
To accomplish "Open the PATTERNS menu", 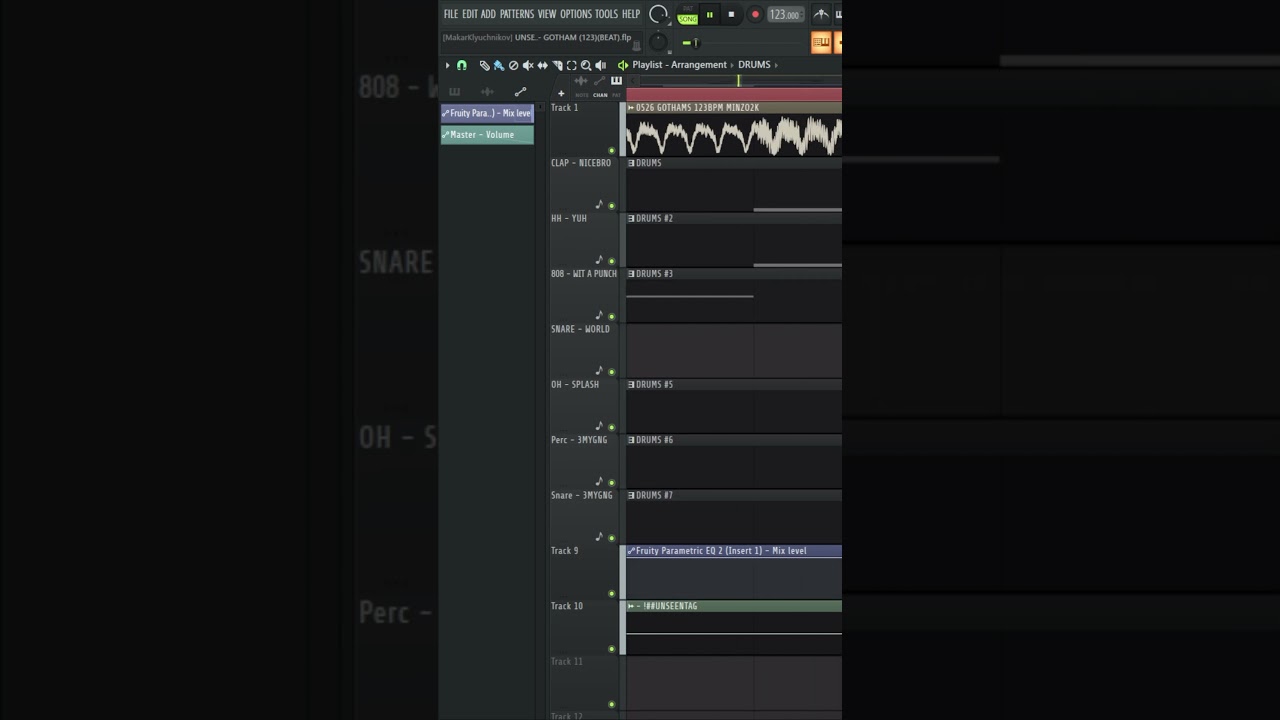I will tap(517, 14).
